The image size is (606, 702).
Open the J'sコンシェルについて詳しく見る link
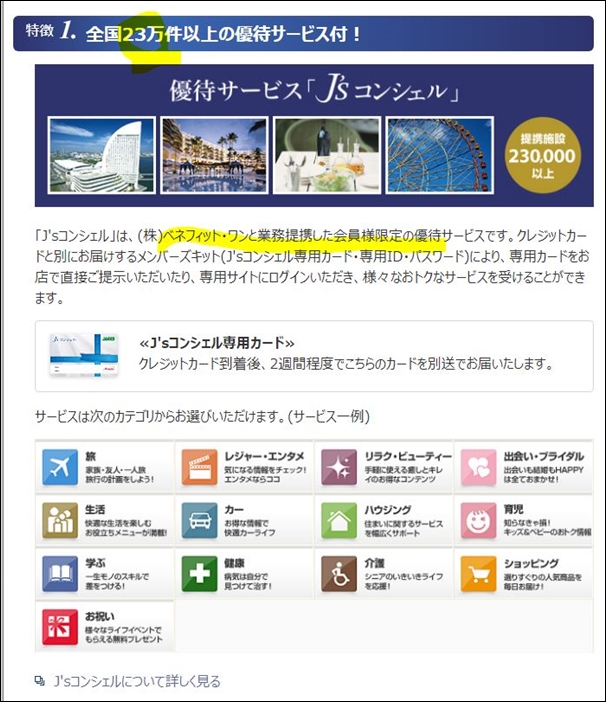coord(137,681)
